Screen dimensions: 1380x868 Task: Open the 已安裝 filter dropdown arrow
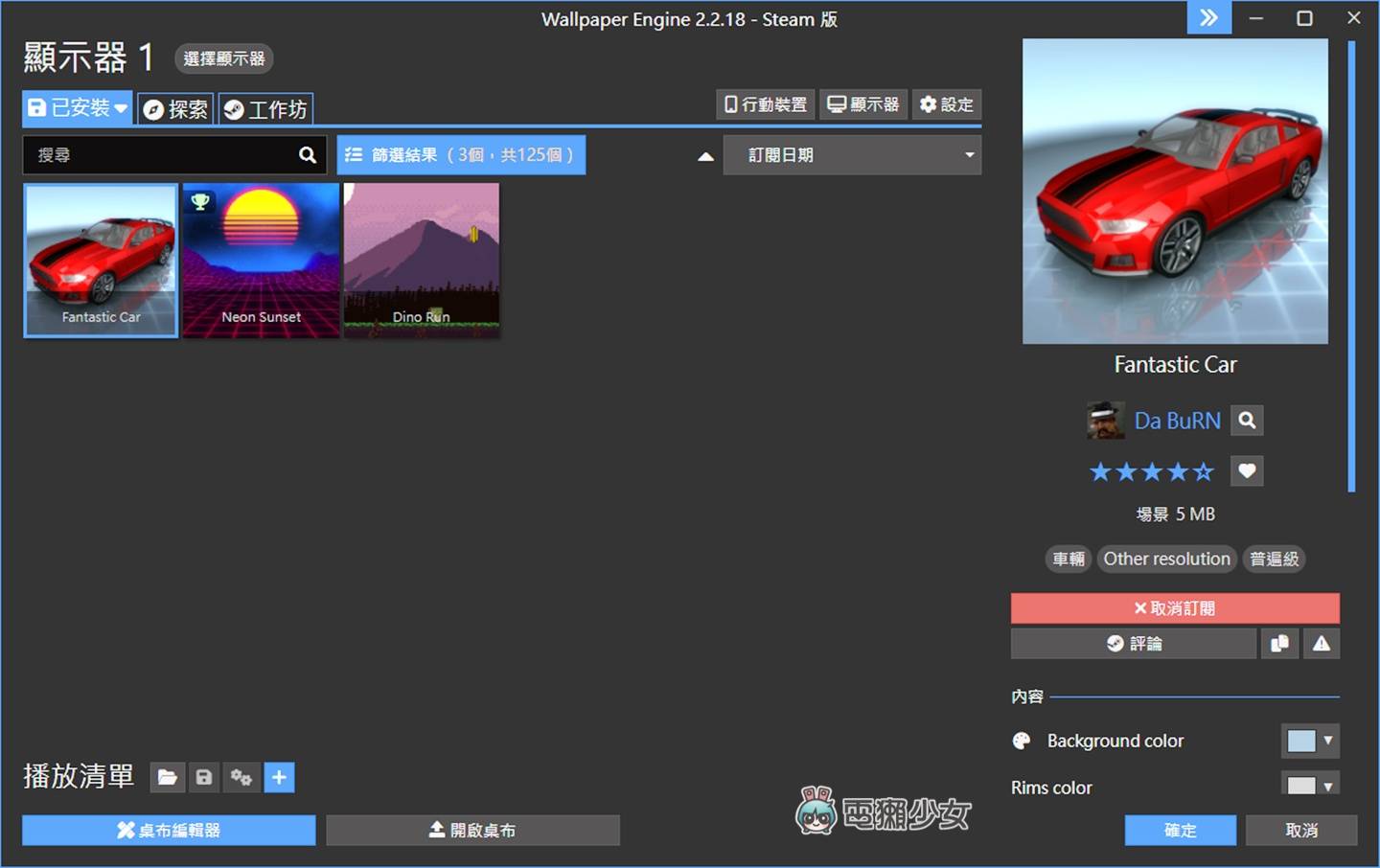[x=120, y=108]
